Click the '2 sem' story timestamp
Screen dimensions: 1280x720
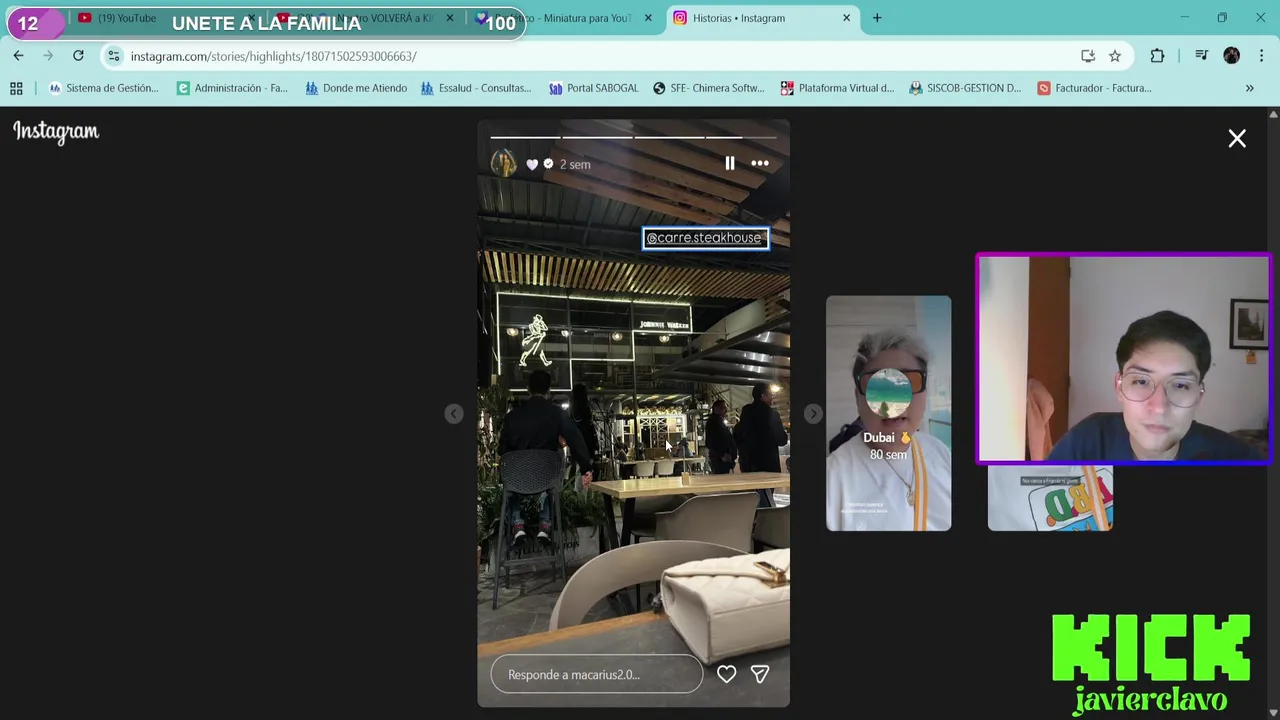575,165
